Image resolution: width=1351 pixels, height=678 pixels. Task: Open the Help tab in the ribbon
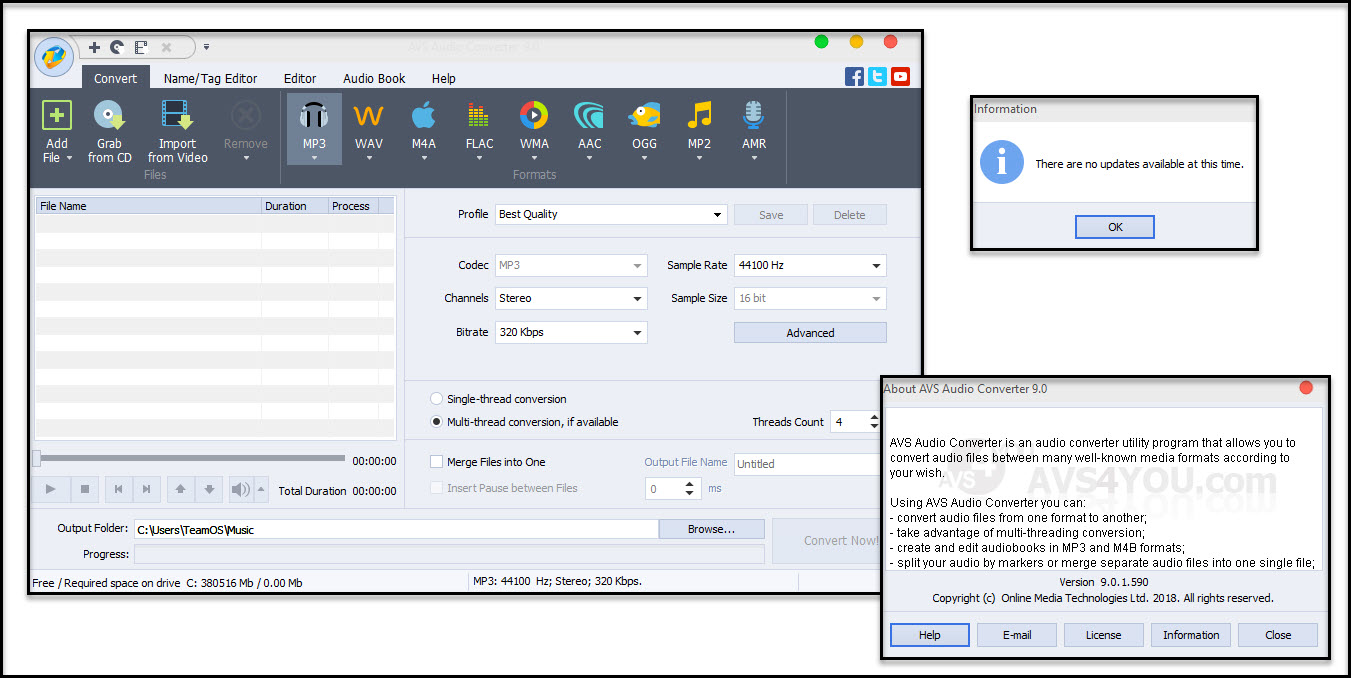coord(444,78)
